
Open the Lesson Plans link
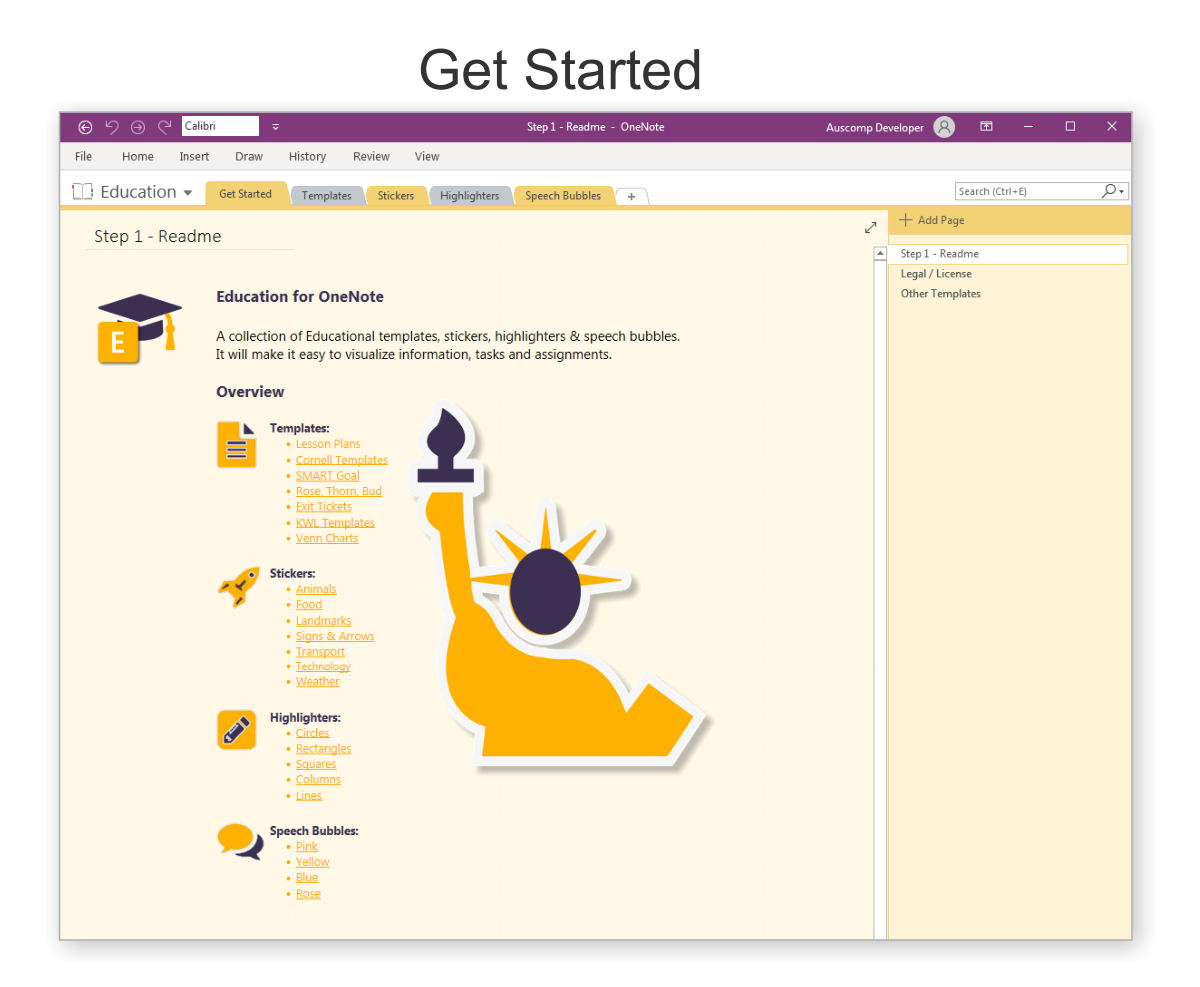328,444
